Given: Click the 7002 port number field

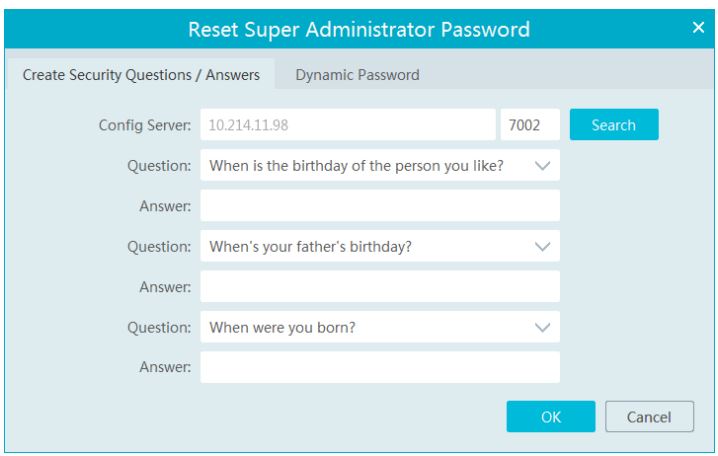Looking at the screenshot, I should tap(529, 126).
